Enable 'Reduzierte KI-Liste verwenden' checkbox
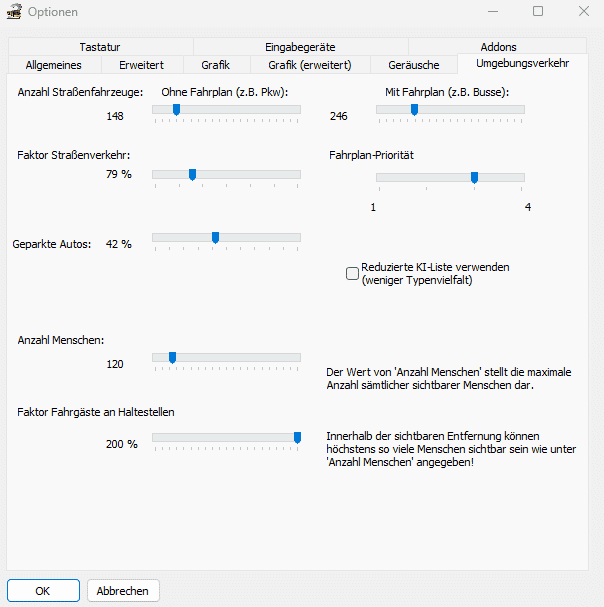 point(352,273)
